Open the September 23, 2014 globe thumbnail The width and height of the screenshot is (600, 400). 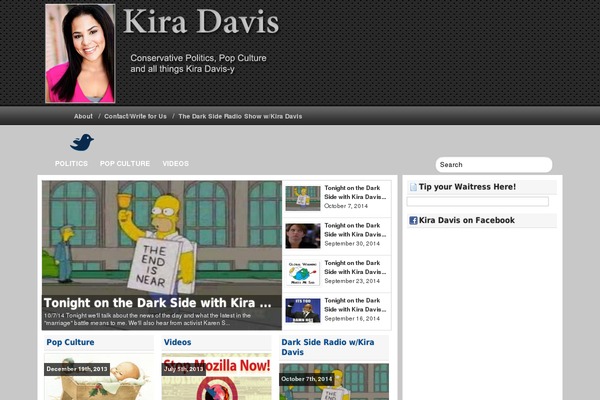coord(303,273)
